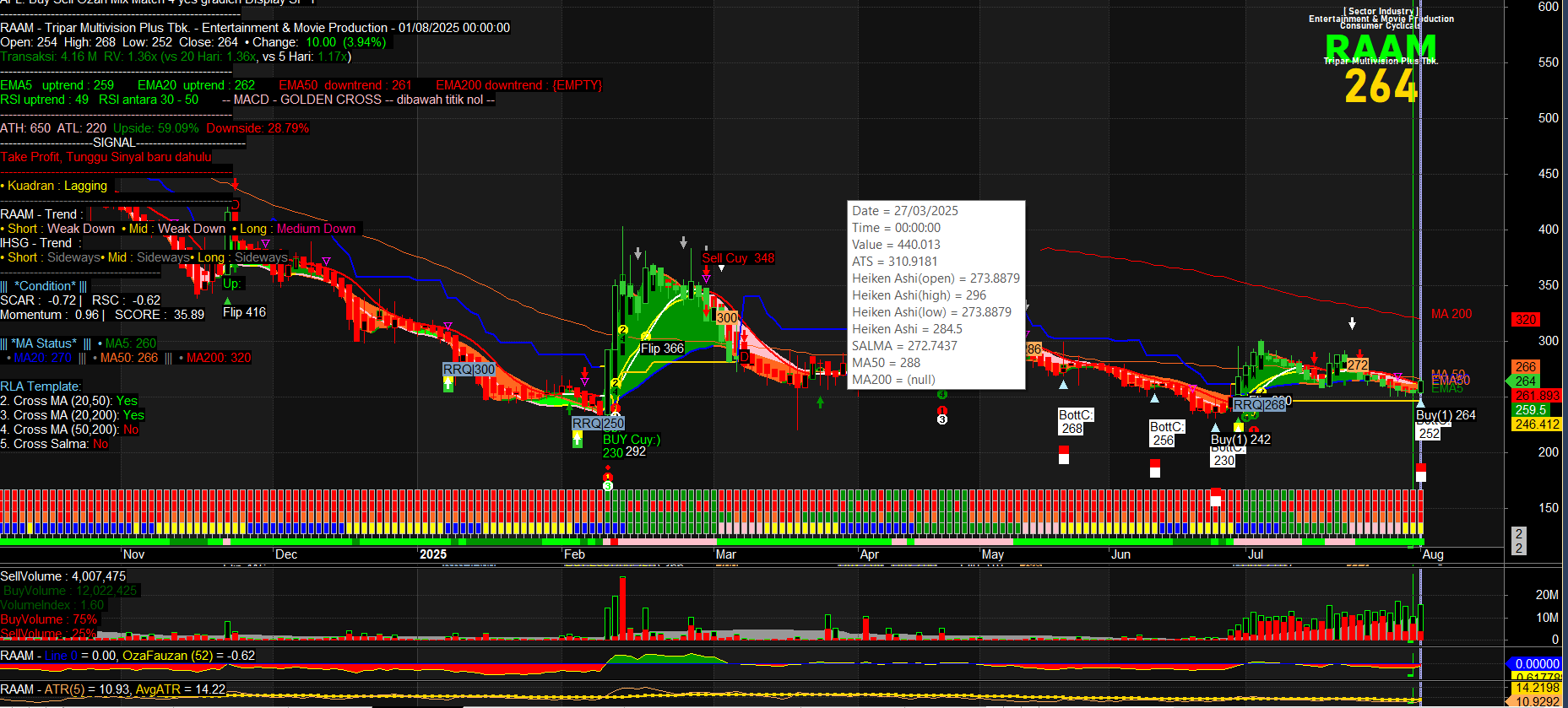The image size is (1568, 708).
Task: Click the orange 272 chart label
Action: (x=1358, y=365)
